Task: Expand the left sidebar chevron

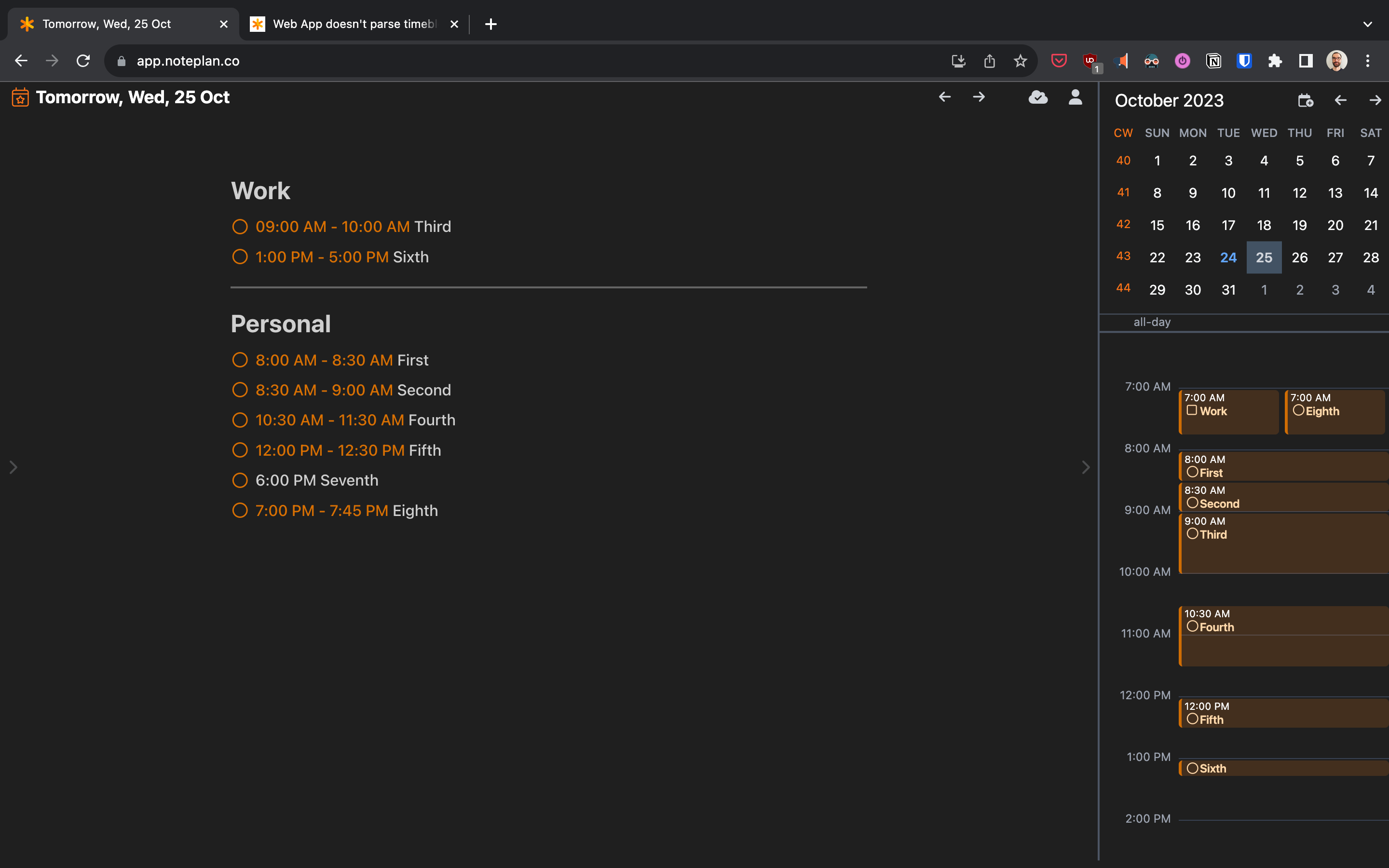Action: [x=13, y=467]
